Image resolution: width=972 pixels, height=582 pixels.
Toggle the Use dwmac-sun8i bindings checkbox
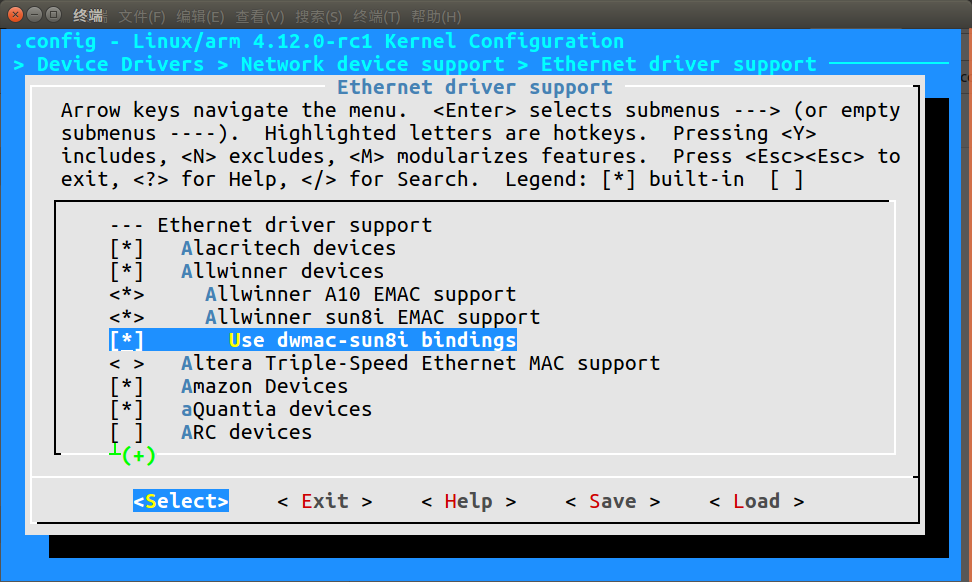126,340
